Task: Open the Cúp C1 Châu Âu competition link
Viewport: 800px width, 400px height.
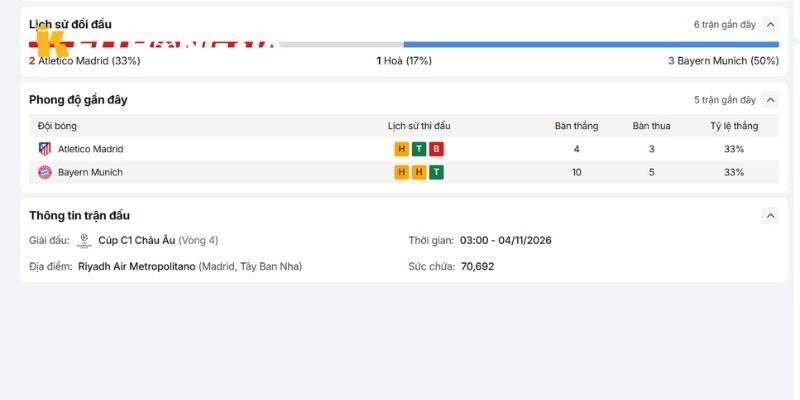Action: coord(137,240)
